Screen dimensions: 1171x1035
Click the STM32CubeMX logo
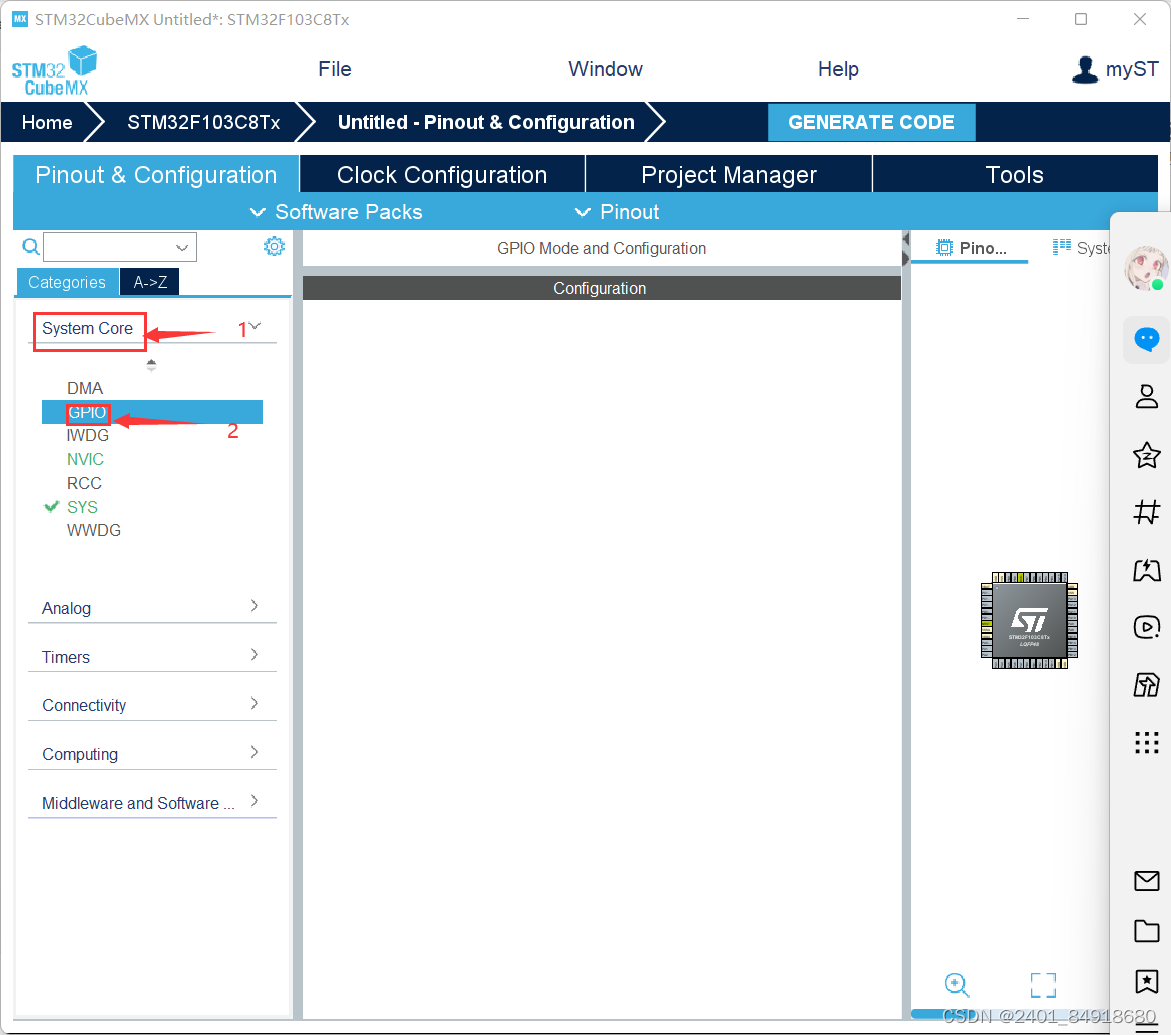click(x=55, y=71)
